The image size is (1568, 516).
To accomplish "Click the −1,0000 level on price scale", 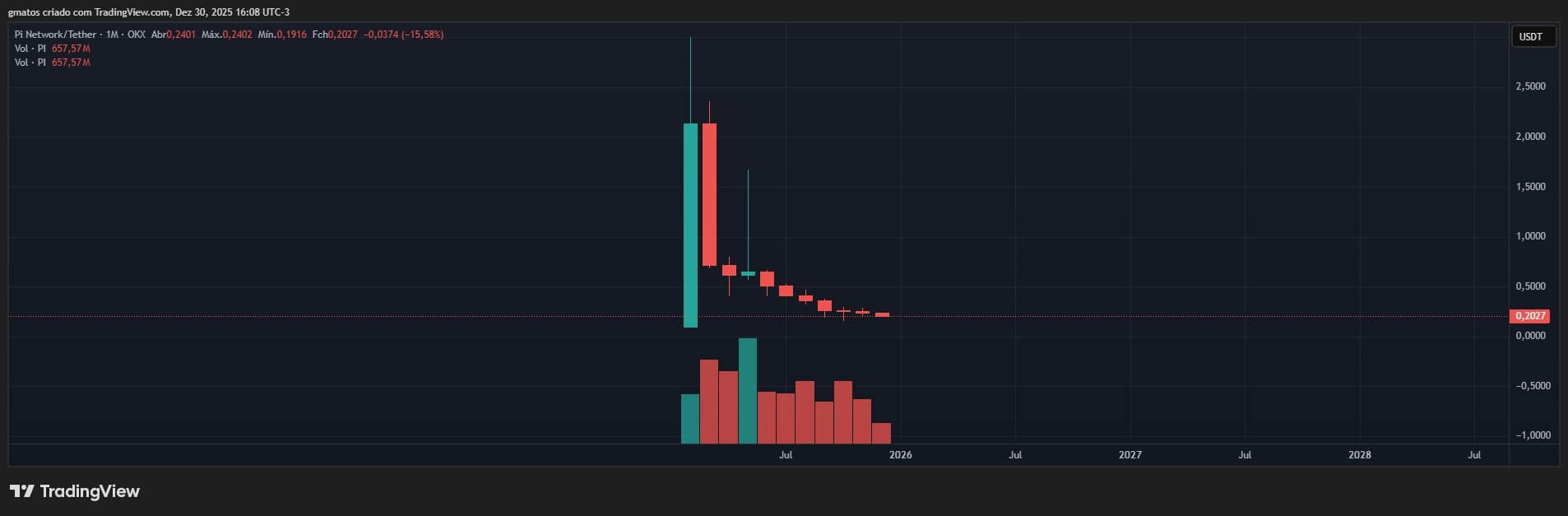I will 1530,435.
